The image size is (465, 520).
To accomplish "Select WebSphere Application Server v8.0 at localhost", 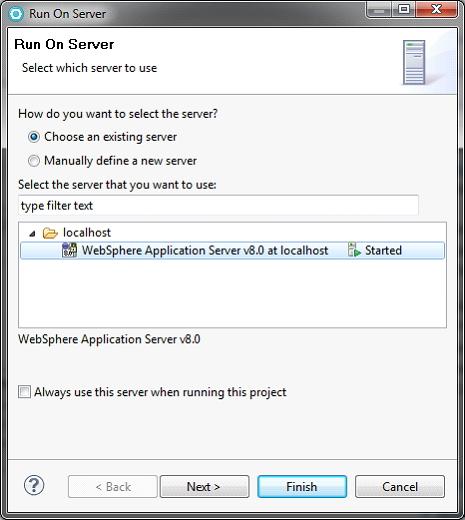I will [232, 250].
